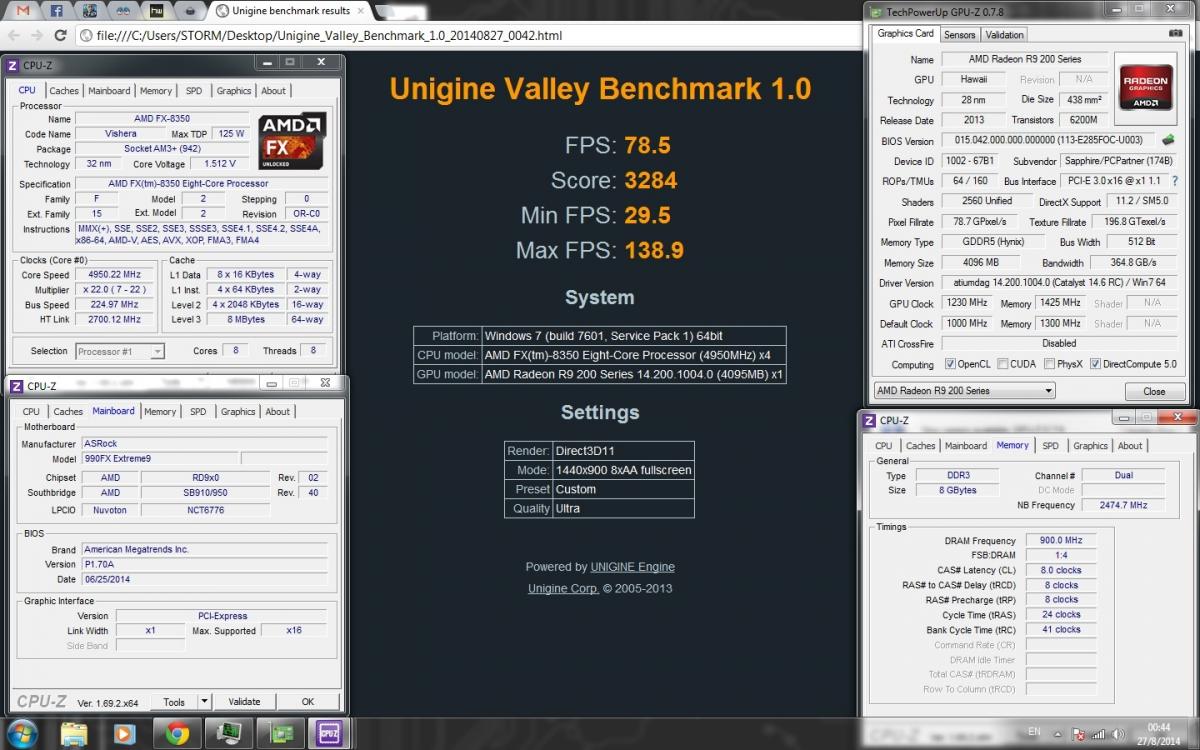Open the GPU selection dropdown in GPU-Z
This screenshot has width=1200, height=750.
pyautogui.click(x=964, y=391)
